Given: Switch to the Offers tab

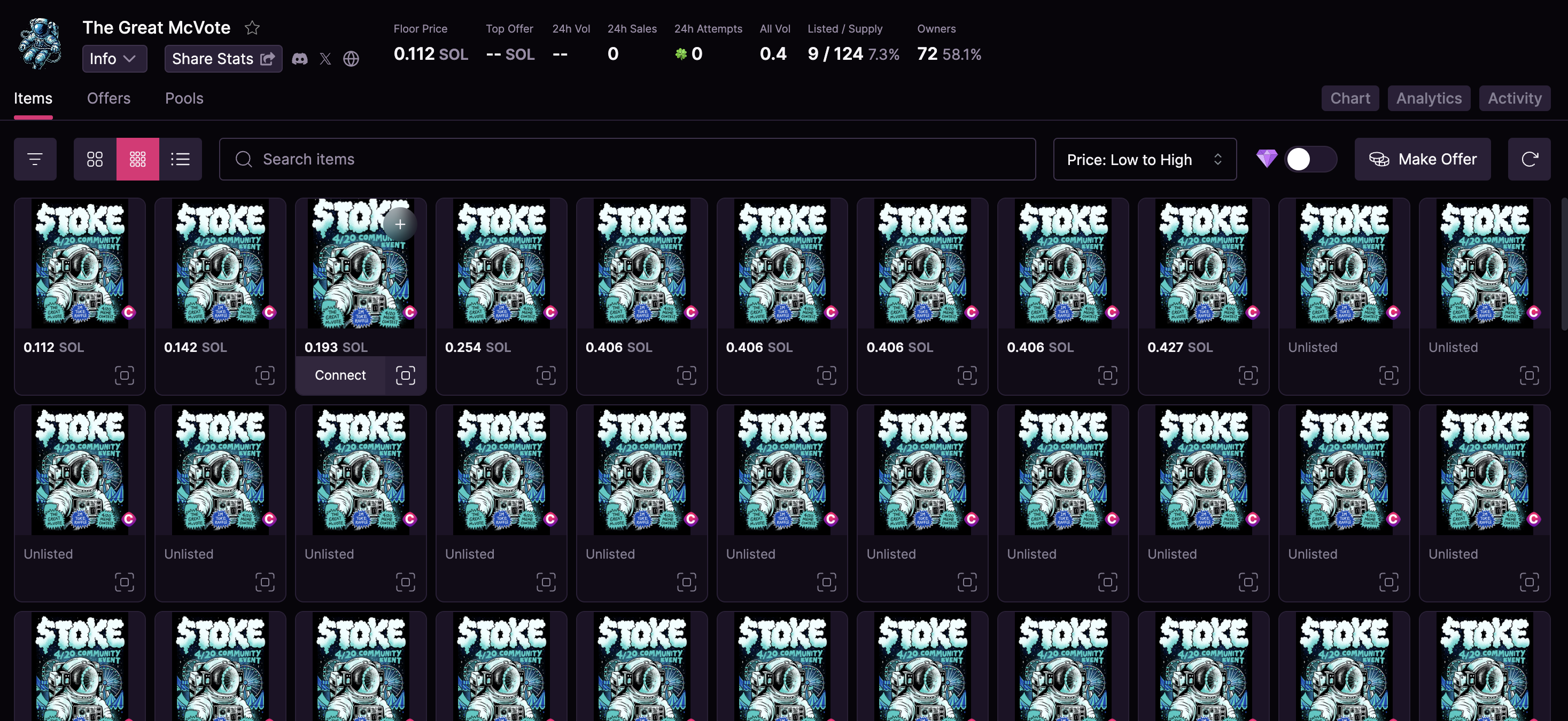Looking at the screenshot, I should [108, 98].
